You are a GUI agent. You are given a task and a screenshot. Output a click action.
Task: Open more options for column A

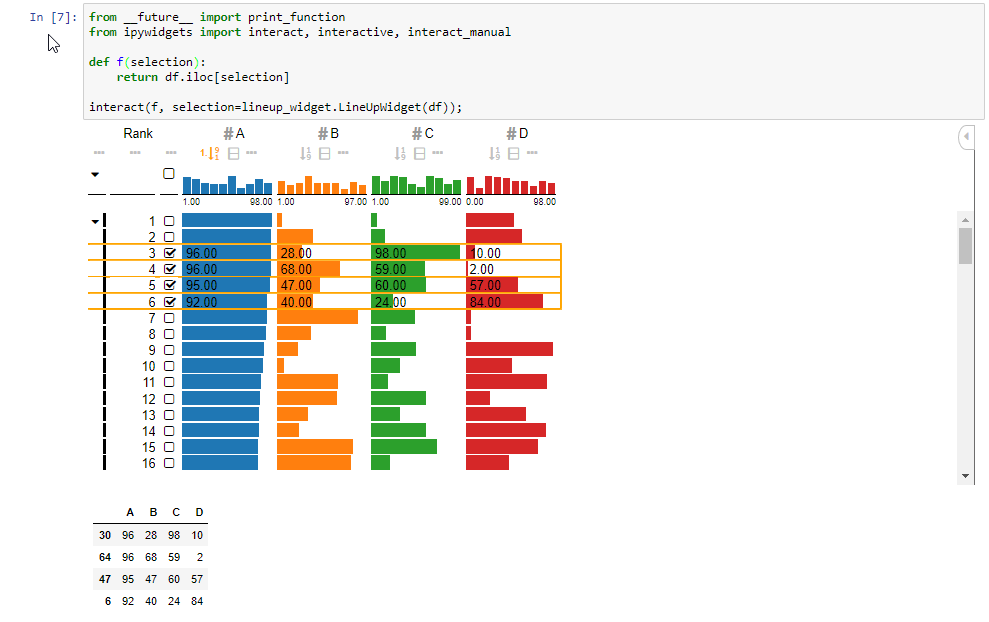pos(252,153)
